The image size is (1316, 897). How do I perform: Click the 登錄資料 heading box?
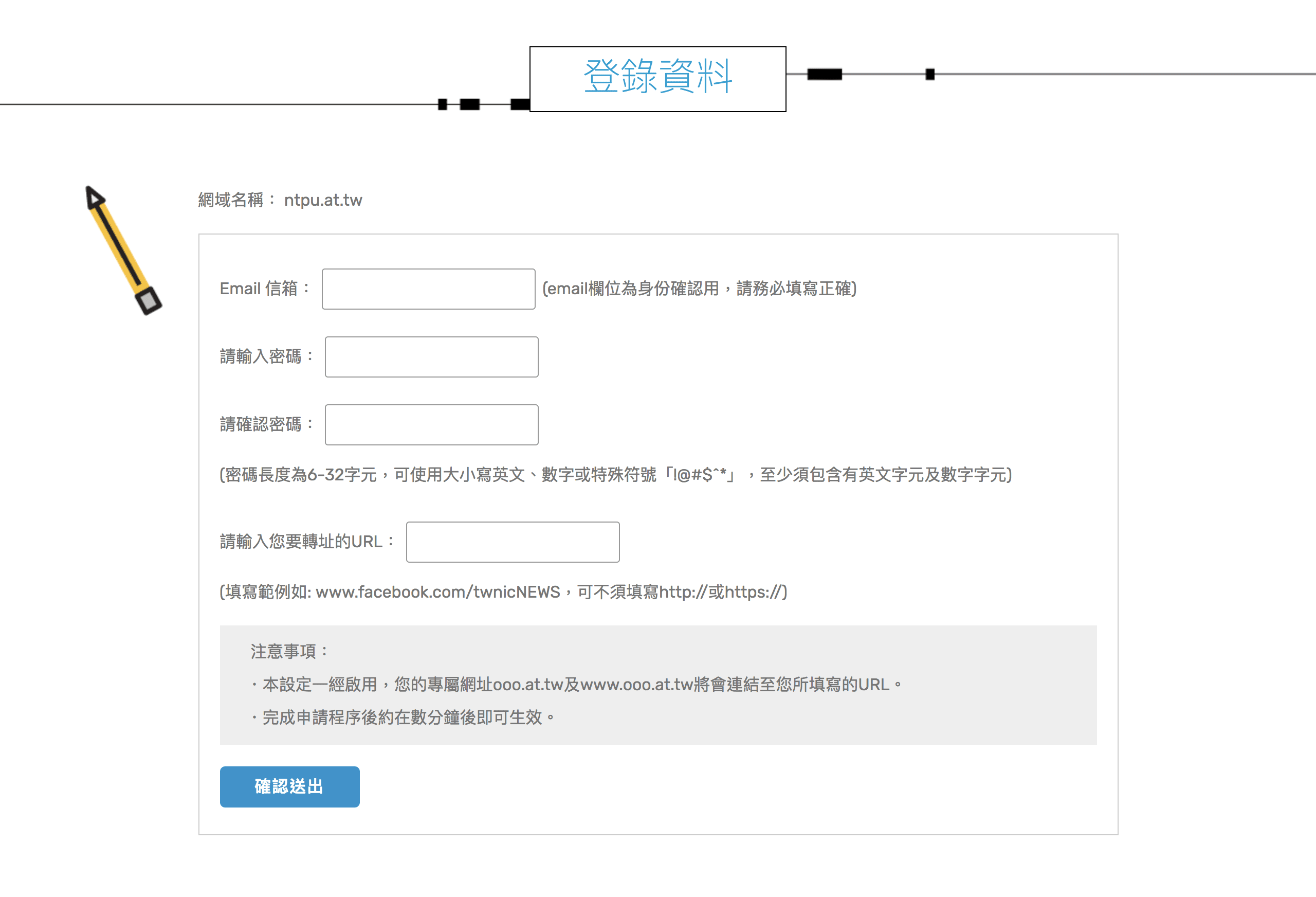[657, 79]
